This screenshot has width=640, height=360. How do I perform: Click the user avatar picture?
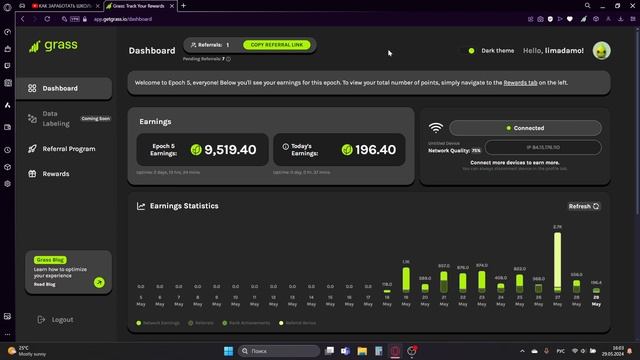tap(601, 51)
